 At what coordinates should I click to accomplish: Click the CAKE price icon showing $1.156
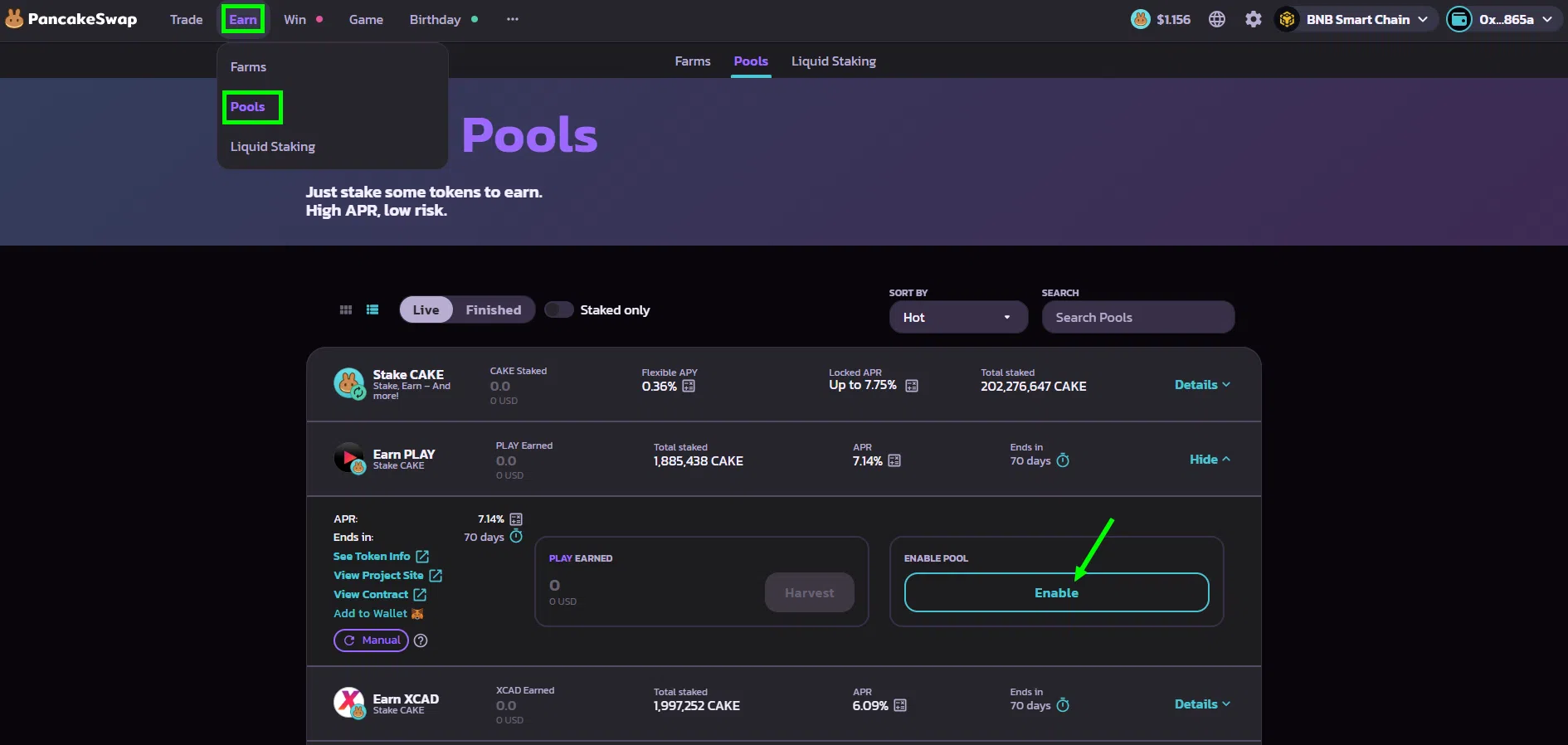[1141, 19]
